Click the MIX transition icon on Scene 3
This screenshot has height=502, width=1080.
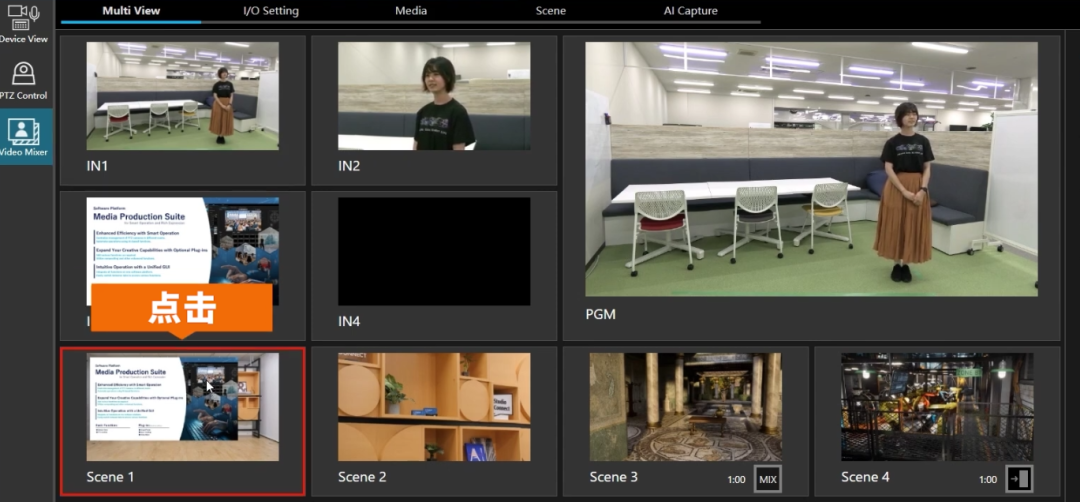pyautogui.click(x=767, y=479)
